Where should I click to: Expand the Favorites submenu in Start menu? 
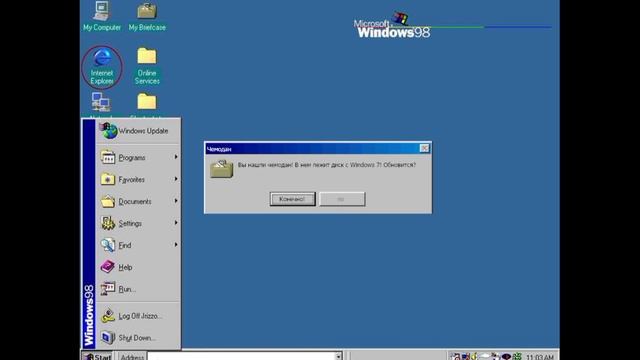[138, 180]
